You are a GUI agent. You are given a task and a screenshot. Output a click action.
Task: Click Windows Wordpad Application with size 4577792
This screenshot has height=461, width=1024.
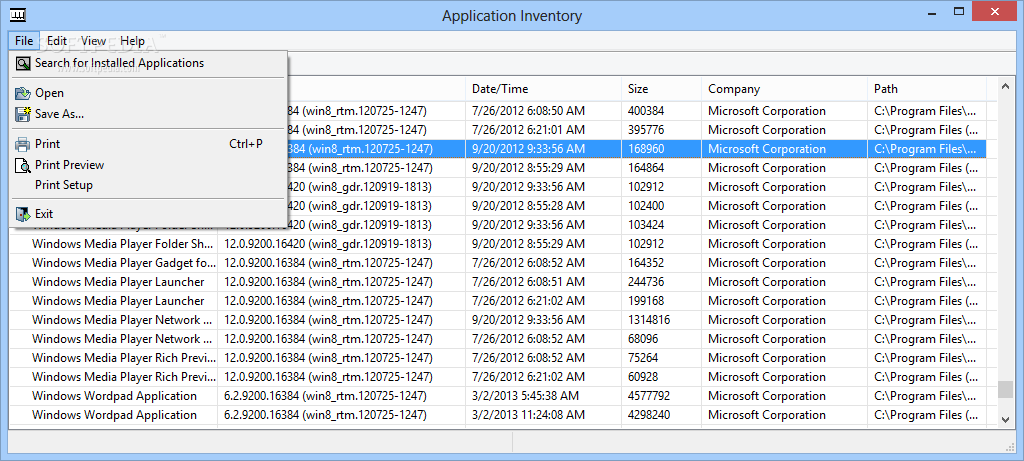coord(114,396)
